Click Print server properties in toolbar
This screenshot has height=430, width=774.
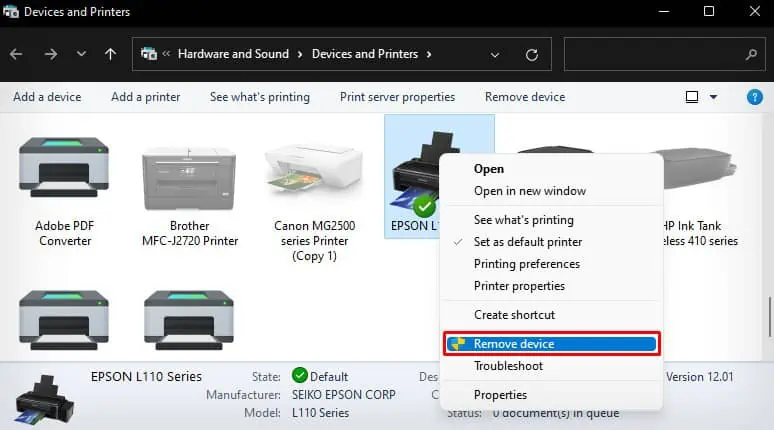[x=397, y=97]
